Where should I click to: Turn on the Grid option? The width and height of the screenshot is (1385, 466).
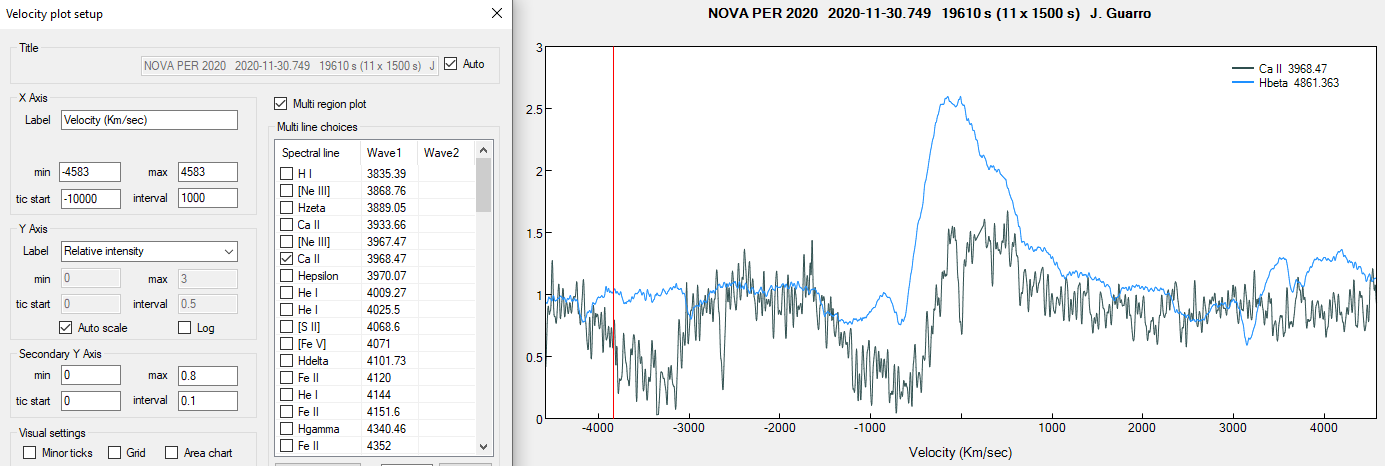tap(115, 453)
